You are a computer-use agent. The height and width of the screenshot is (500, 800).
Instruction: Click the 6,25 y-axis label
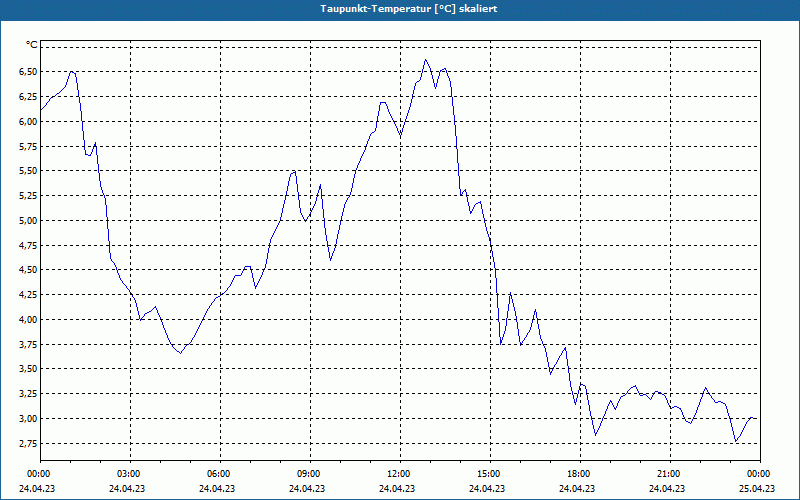click(28, 96)
